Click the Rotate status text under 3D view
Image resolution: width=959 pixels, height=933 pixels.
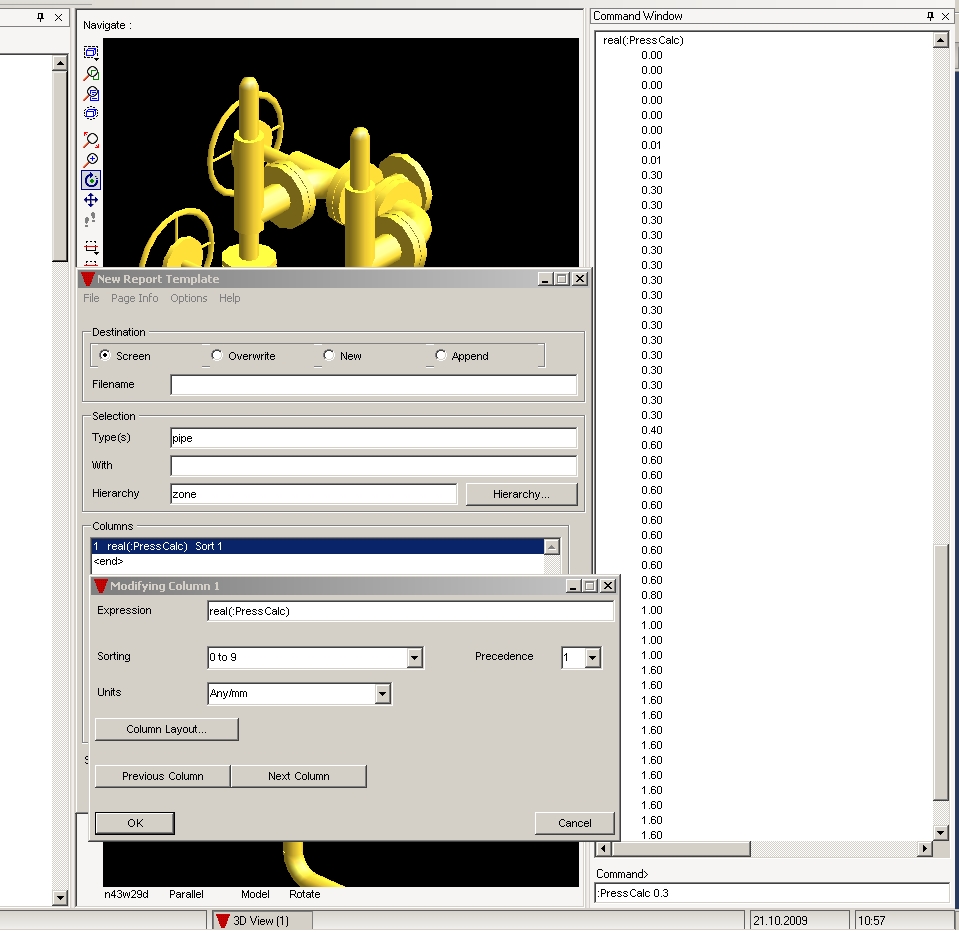(305, 894)
